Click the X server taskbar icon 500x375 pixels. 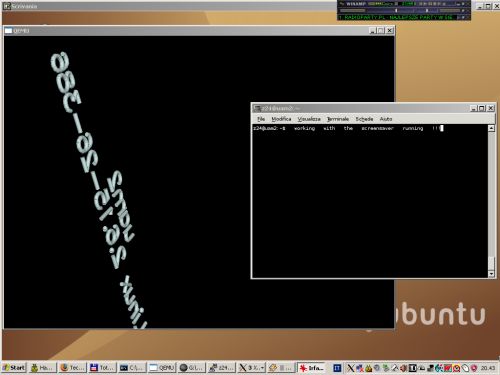tap(243, 368)
